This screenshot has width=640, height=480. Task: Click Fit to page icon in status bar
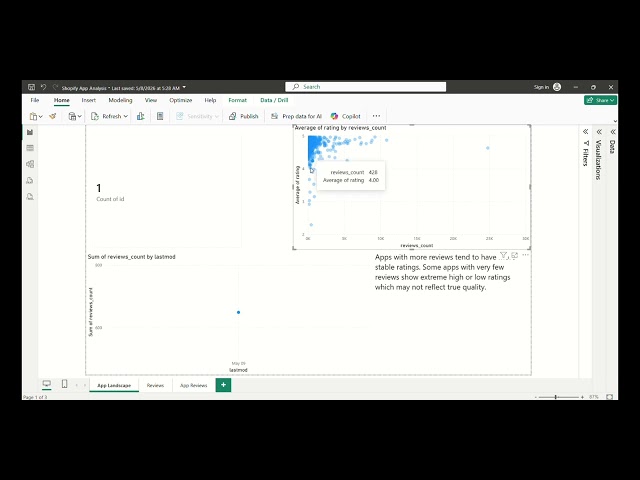point(609,397)
